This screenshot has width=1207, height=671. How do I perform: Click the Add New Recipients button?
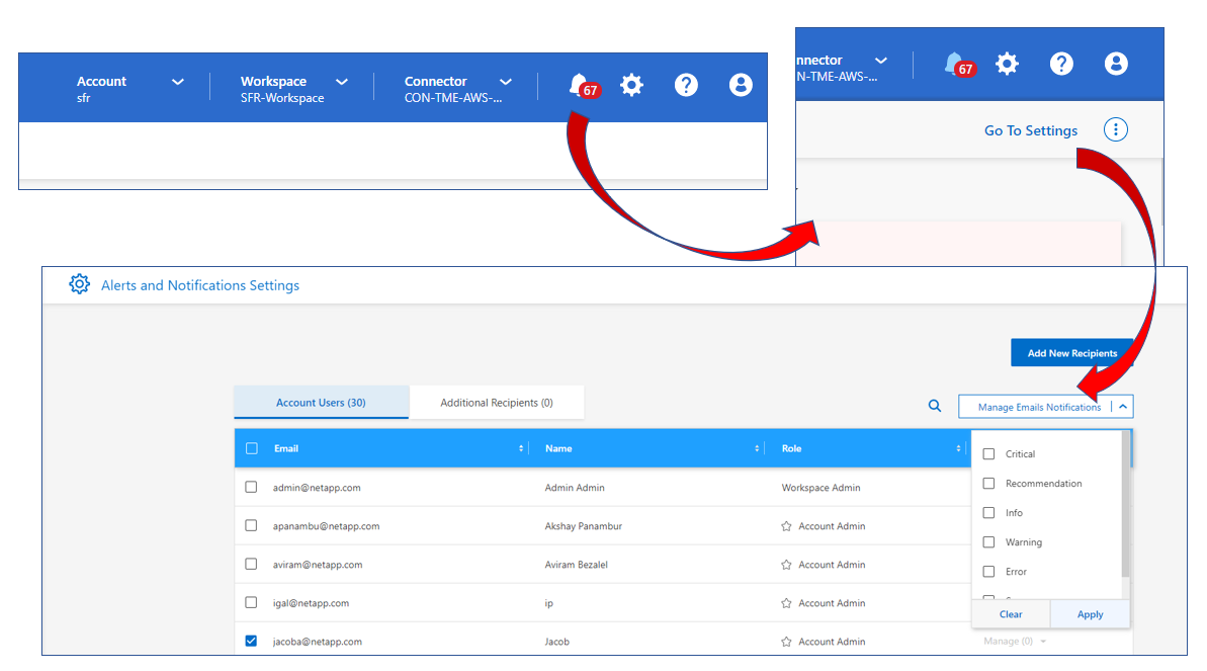1072,353
